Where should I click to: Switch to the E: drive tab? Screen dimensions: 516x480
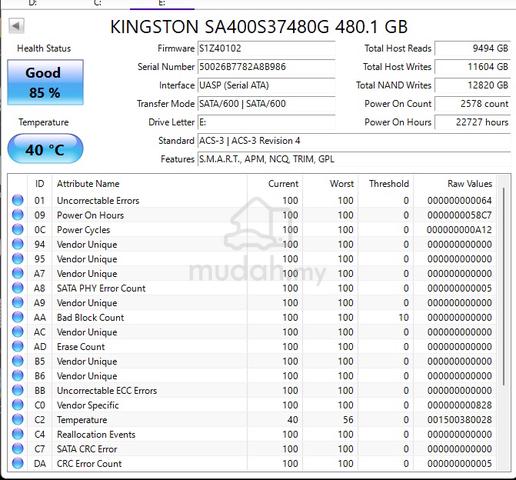pos(162,3)
